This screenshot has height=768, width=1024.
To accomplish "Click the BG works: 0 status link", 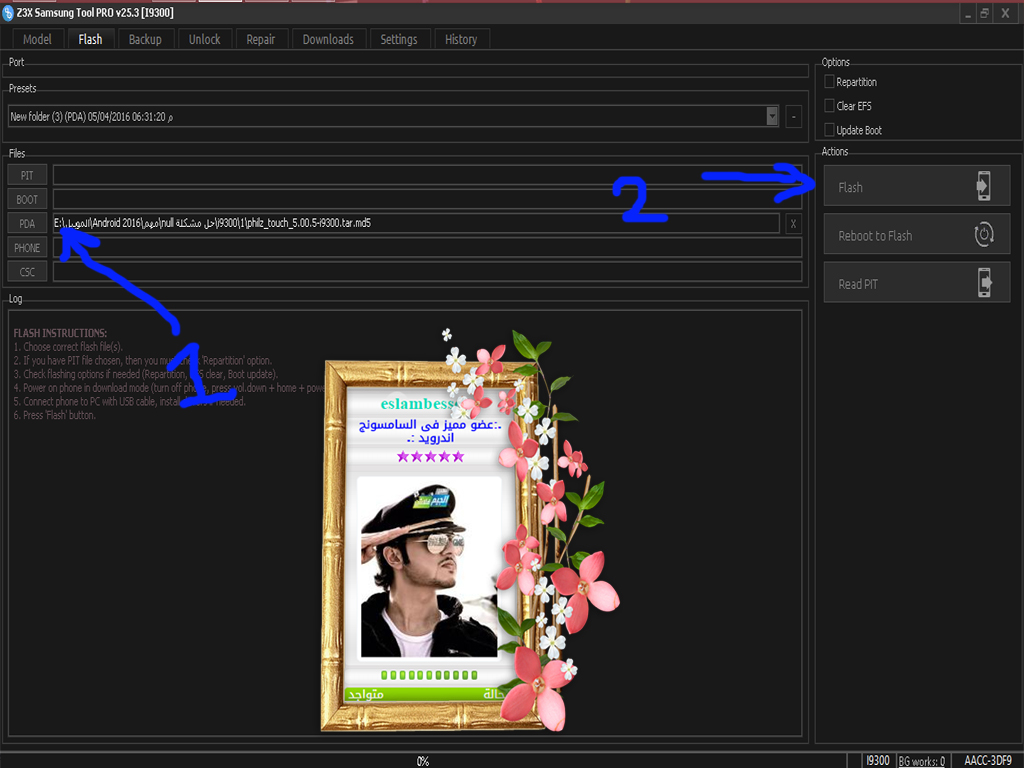I will [921, 761].
